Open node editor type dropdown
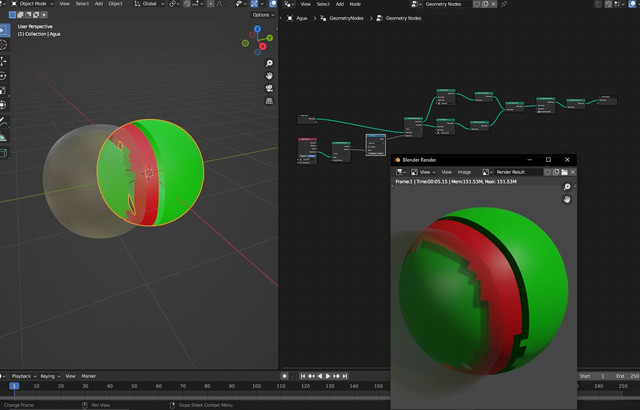The height and width of the screenshot is (410, 640). tap(290, 4)
